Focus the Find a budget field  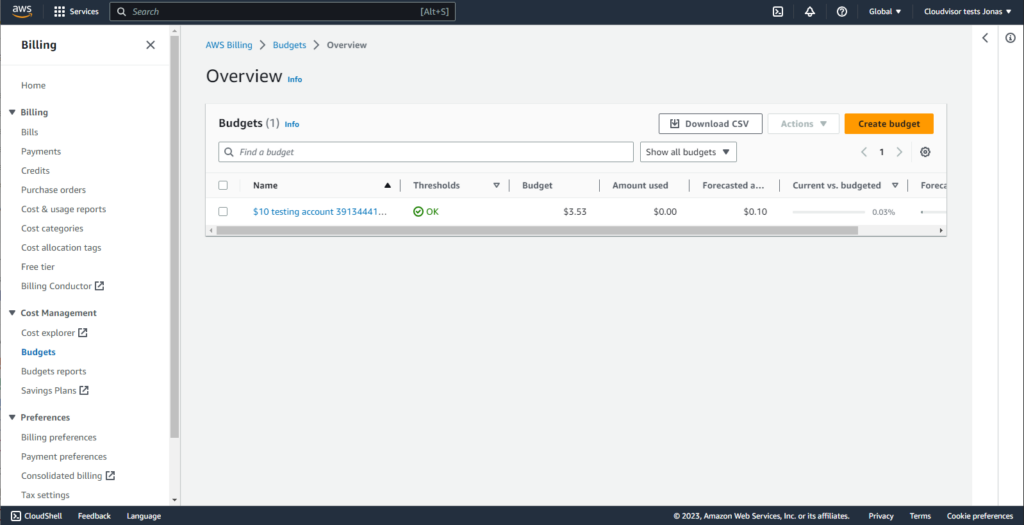click(426, 152)
